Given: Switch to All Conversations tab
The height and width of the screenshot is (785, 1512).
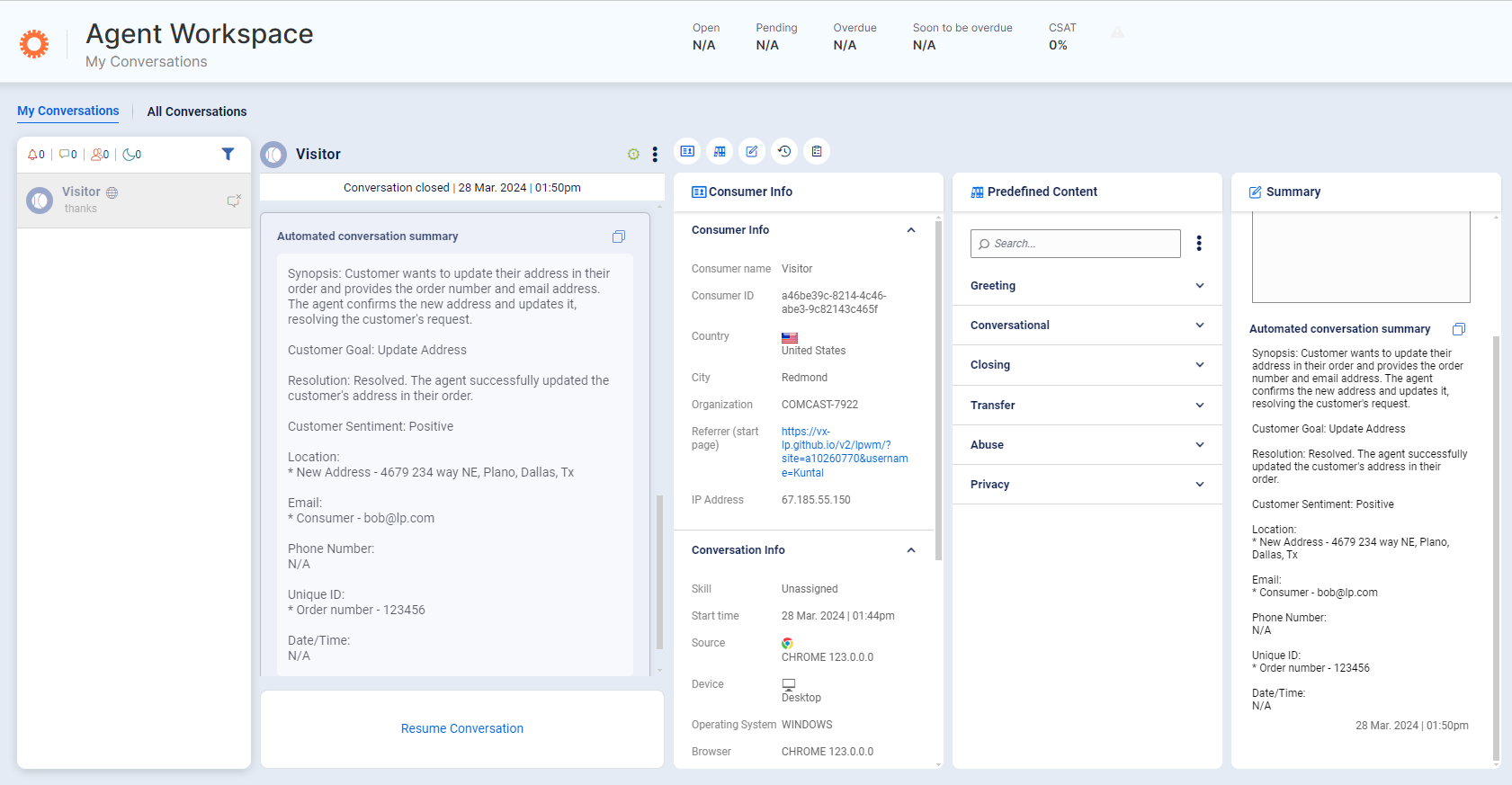Looking at the screenshot, I should [x=197, y=112].
